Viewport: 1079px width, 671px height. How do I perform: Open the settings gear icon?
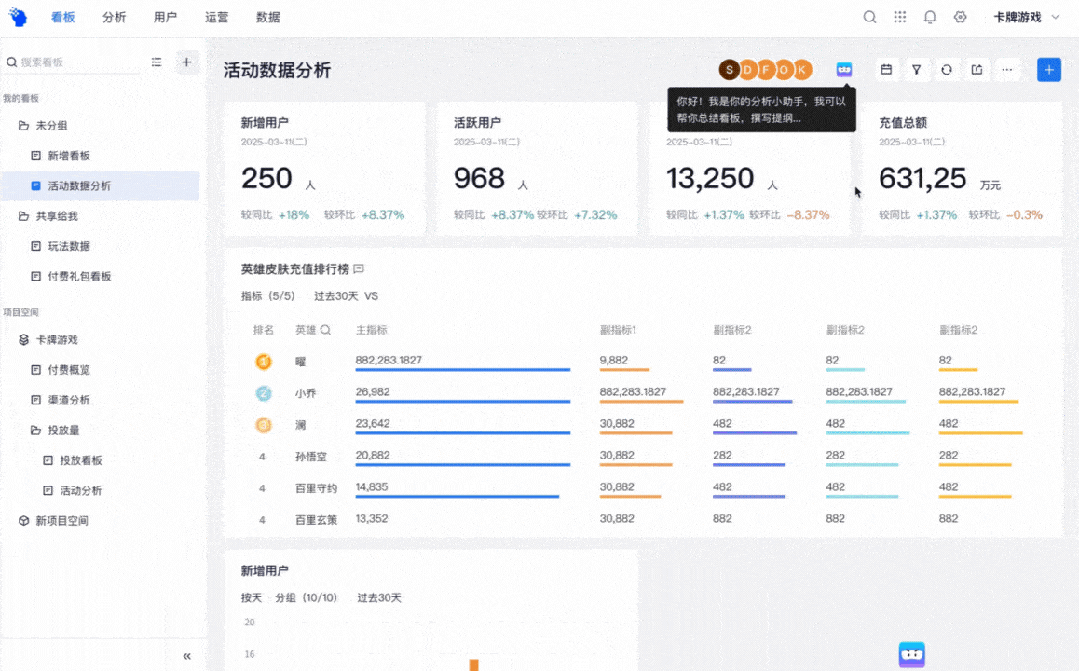pyautogui.click(x=960, y=16)
